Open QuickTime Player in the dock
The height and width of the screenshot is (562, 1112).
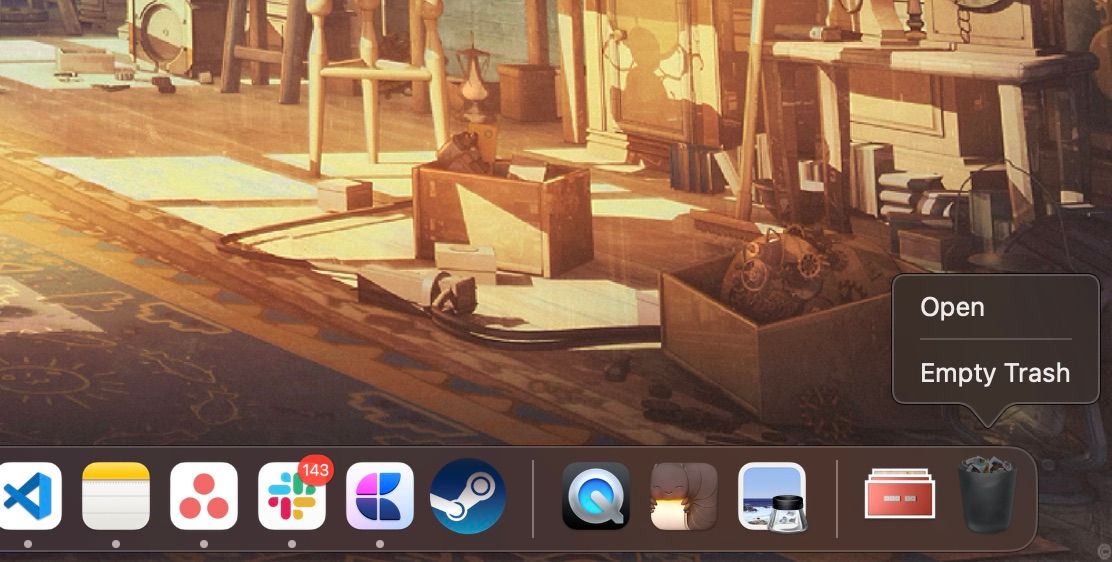click(596, 496)
